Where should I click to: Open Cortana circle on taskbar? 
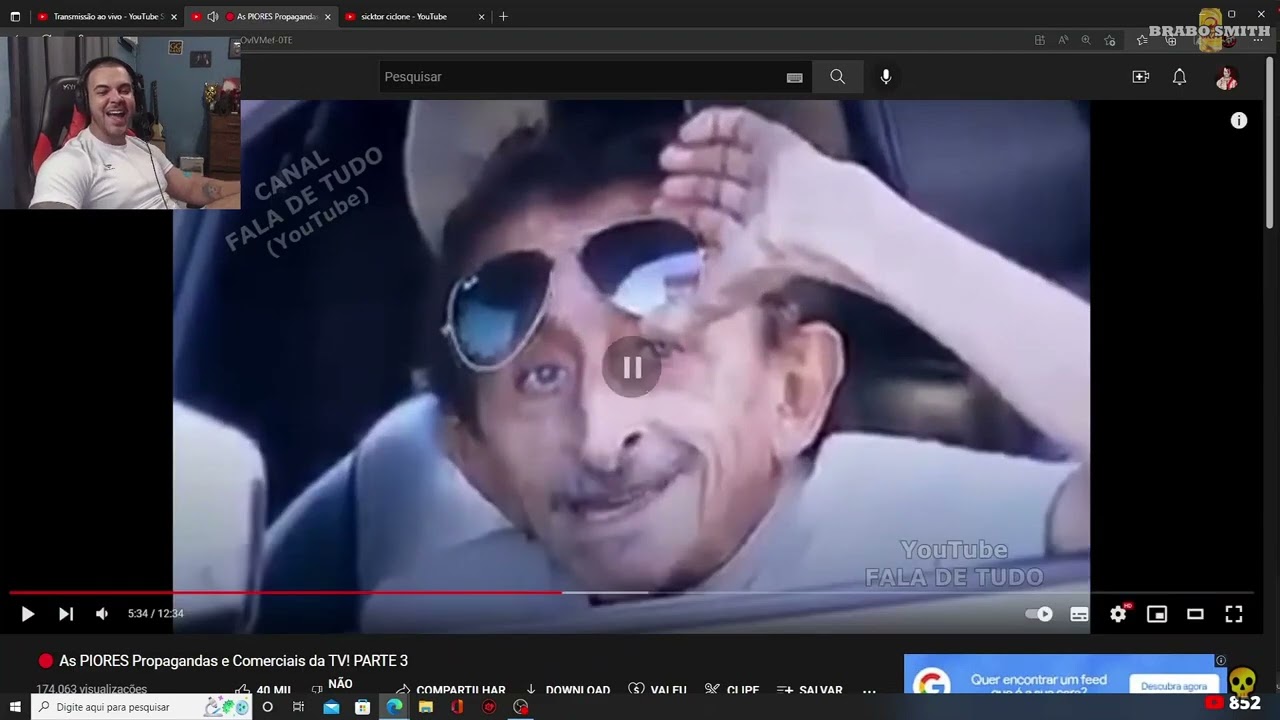[x=267, y=706]
